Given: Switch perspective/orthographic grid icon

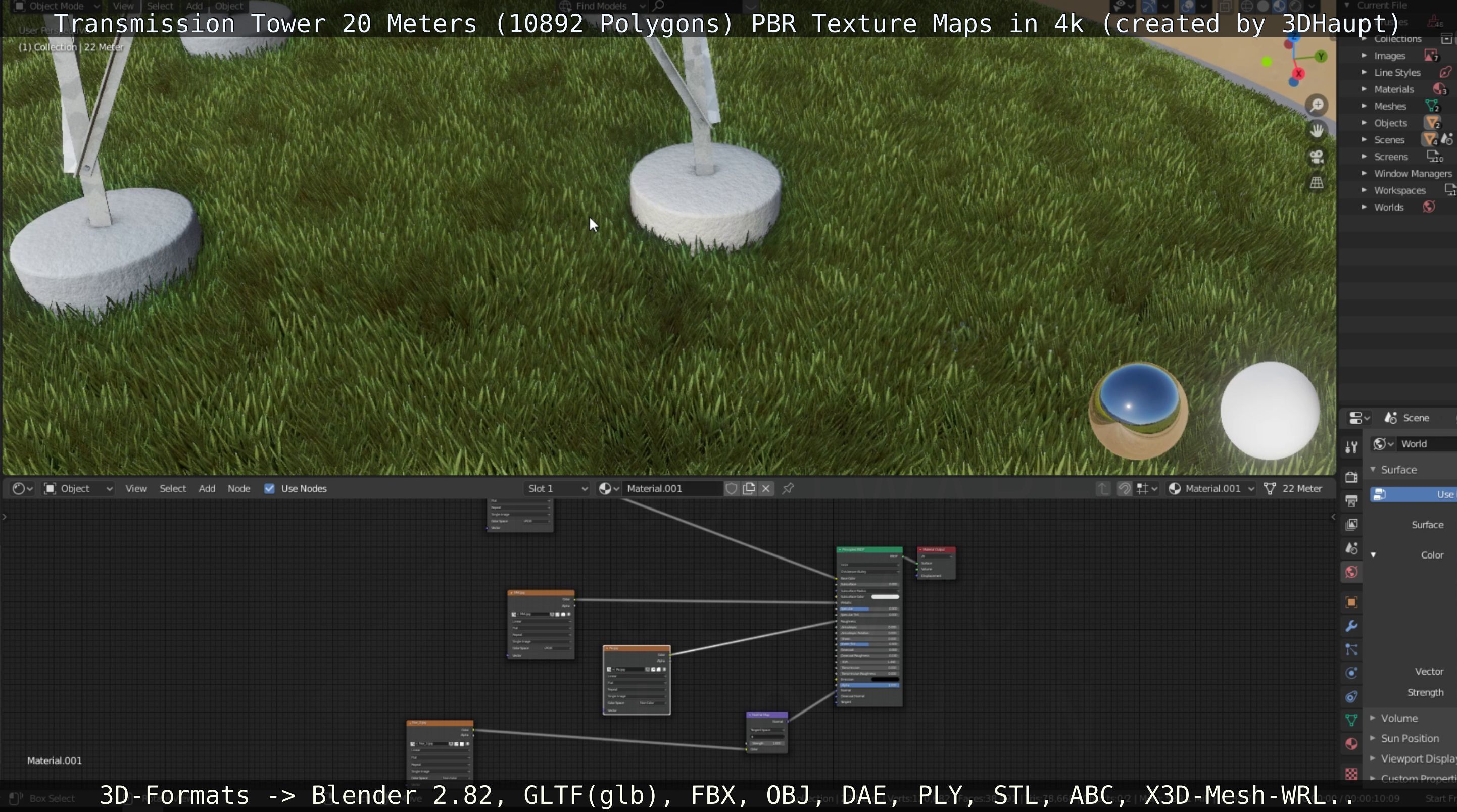Looking at the screenshot, I should click(x=1317, y=183).
